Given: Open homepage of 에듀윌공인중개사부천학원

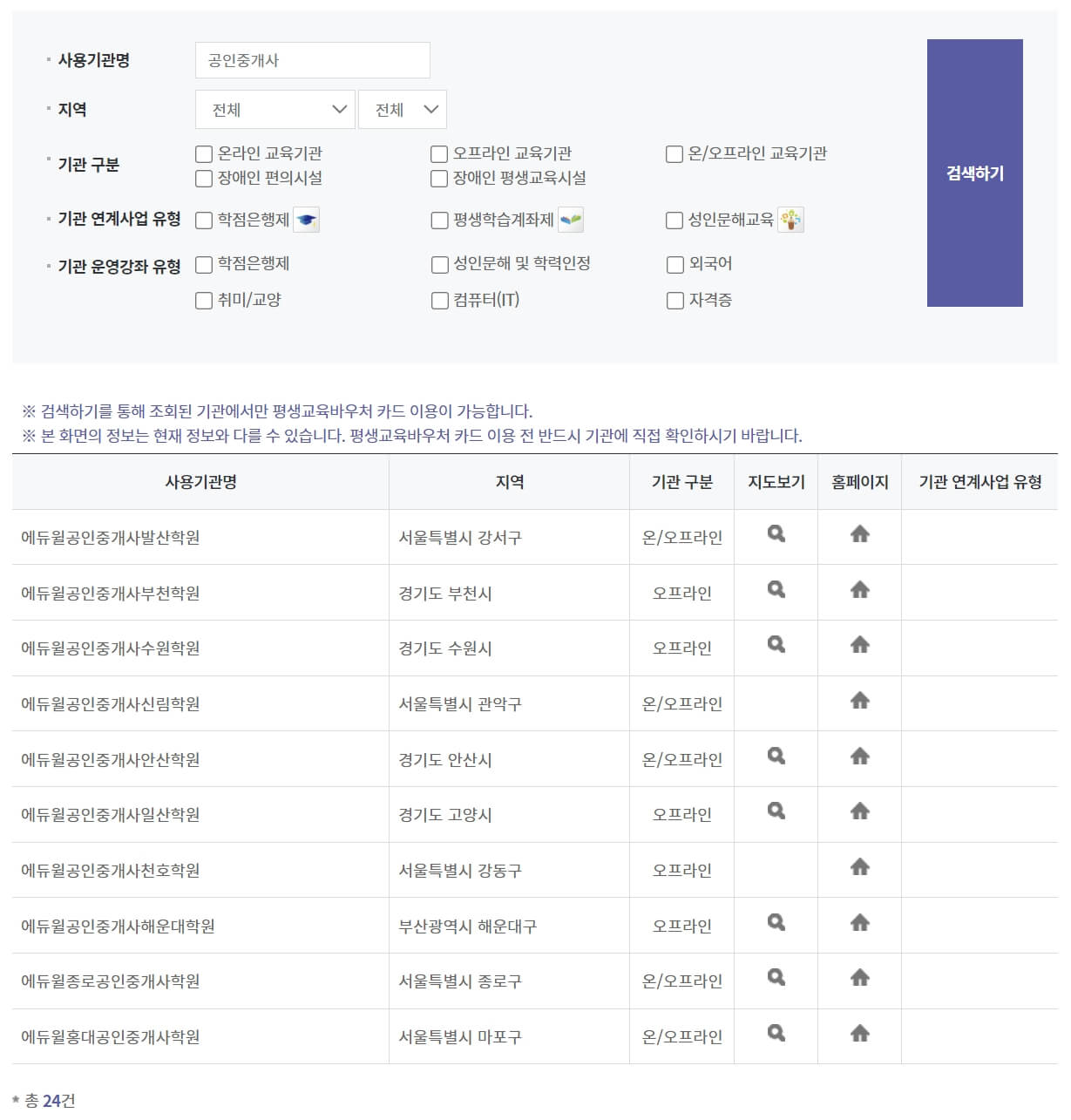Looking at the screenshot, I should coord(859,592).
